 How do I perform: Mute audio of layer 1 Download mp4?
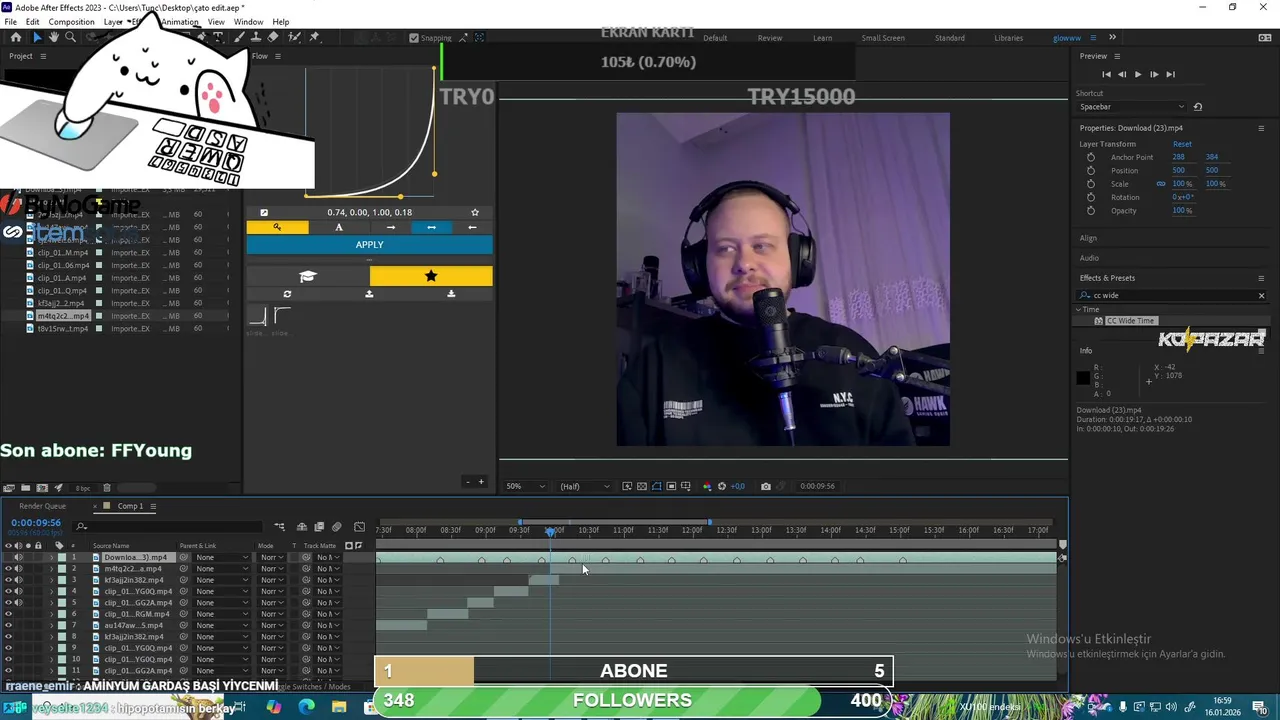(18, 557)
